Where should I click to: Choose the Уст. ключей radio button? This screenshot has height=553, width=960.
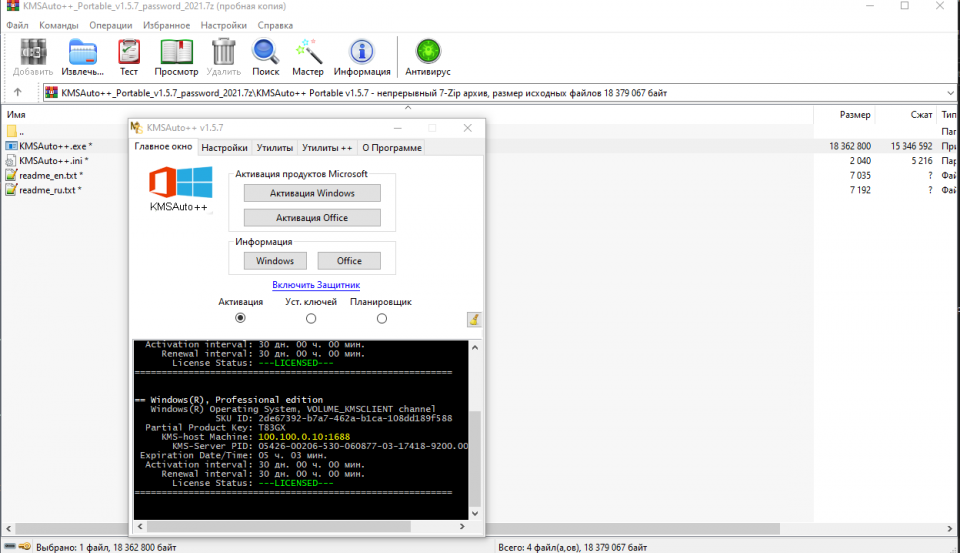pyautogui.click(x=311, y=318)
